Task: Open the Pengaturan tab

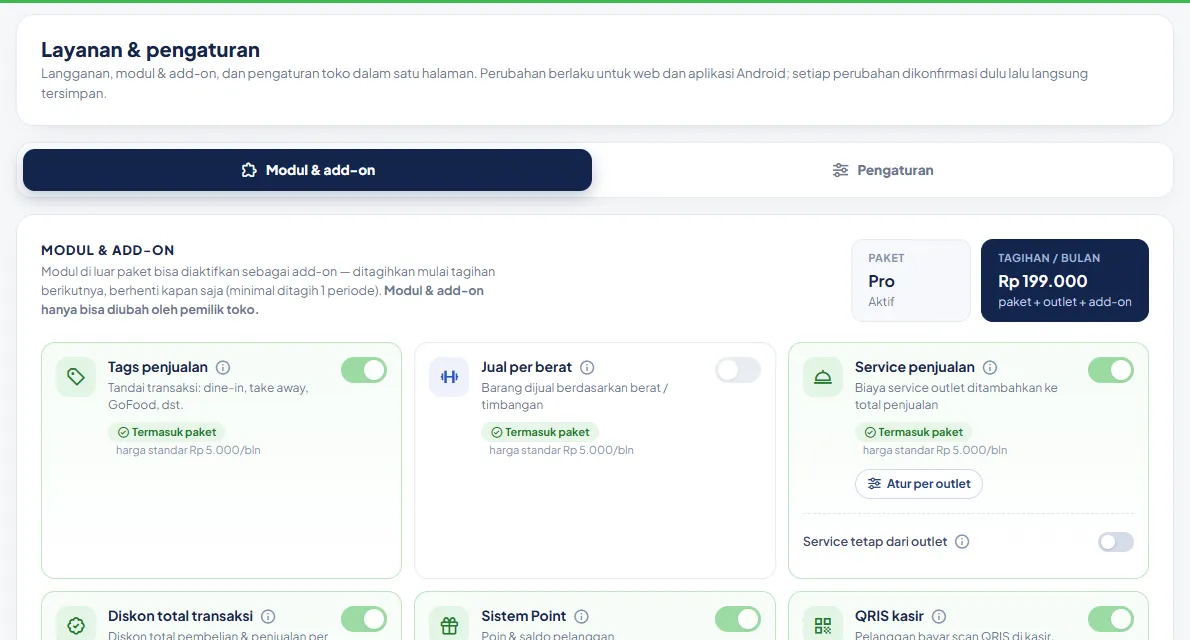Action: point(883,170)
